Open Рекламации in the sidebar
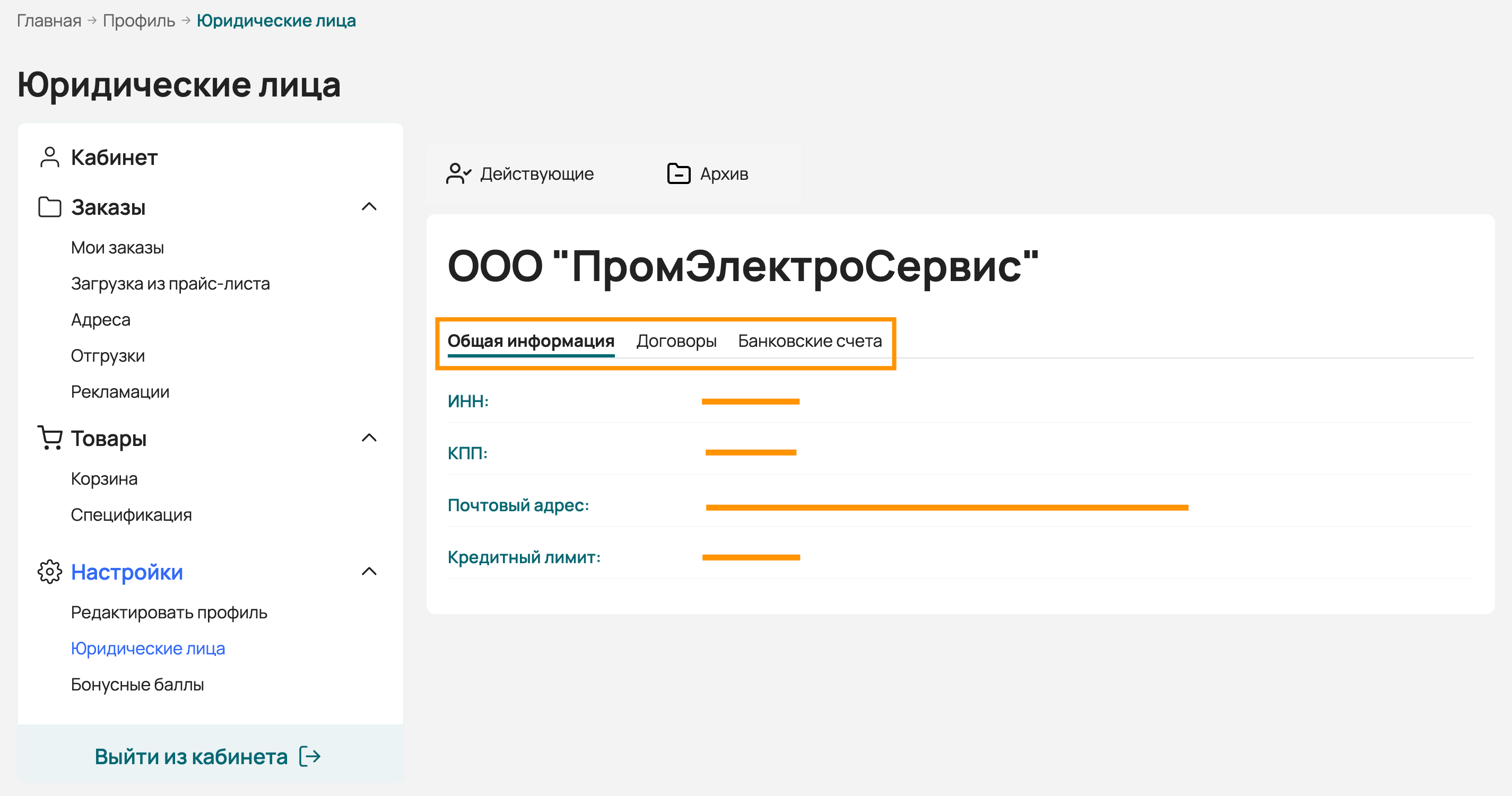 [x=120, y=392]
